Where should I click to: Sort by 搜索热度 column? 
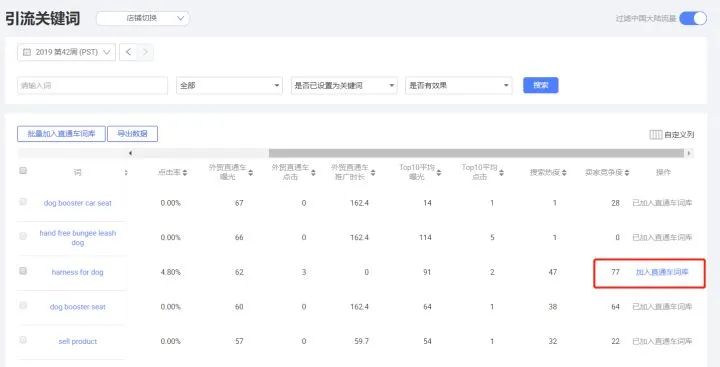coord(564,173)
